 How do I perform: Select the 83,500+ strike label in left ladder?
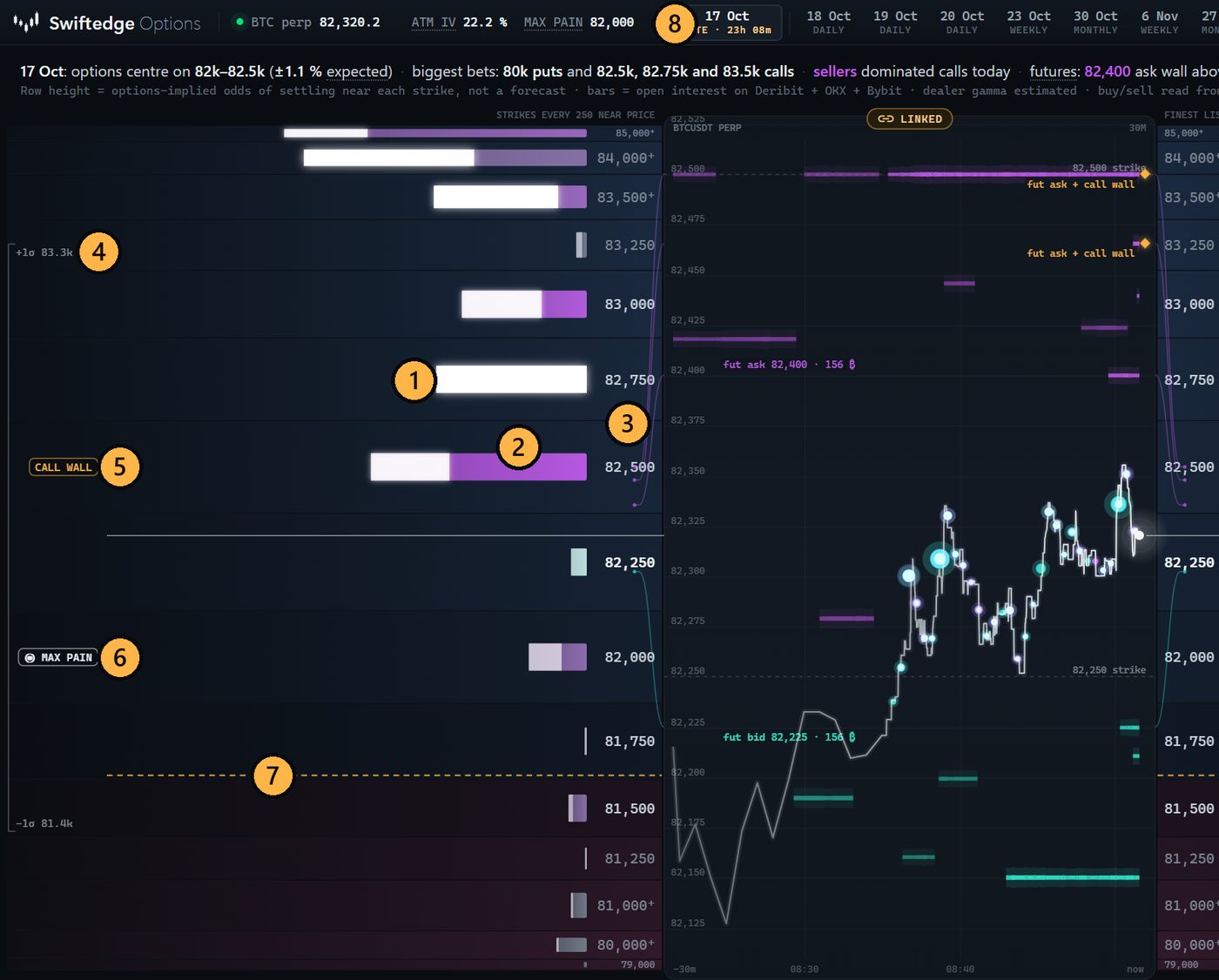626,198
